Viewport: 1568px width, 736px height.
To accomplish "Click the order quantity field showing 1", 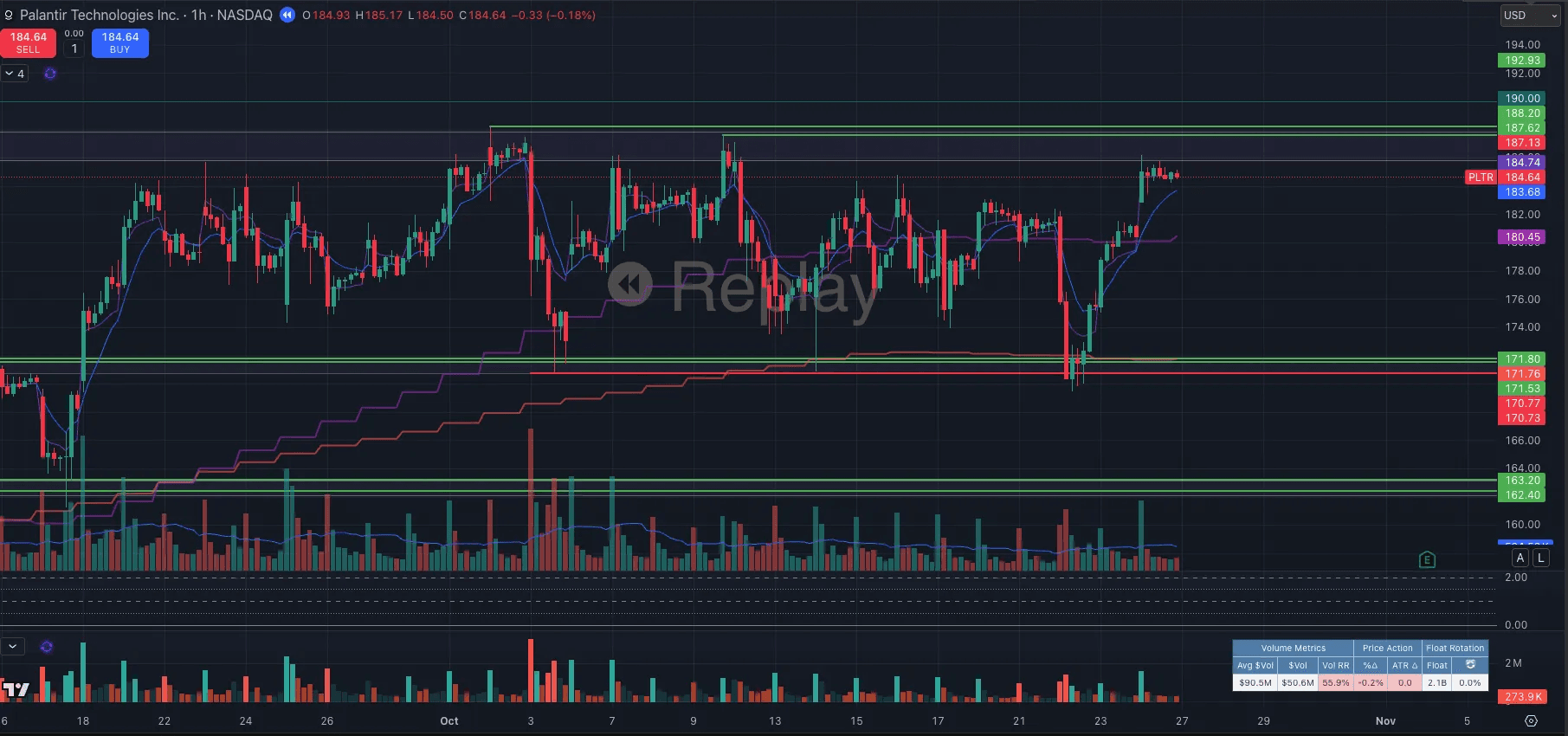I will (x=74, y=48).
